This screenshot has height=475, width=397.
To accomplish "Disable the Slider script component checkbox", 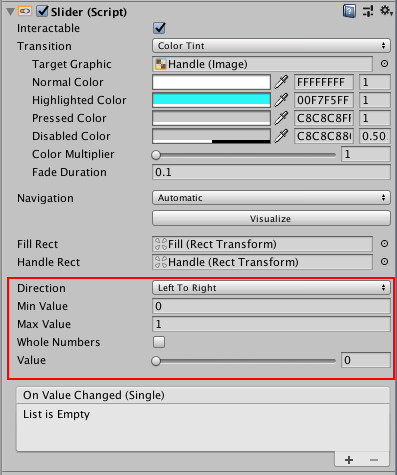I will 42,11.
